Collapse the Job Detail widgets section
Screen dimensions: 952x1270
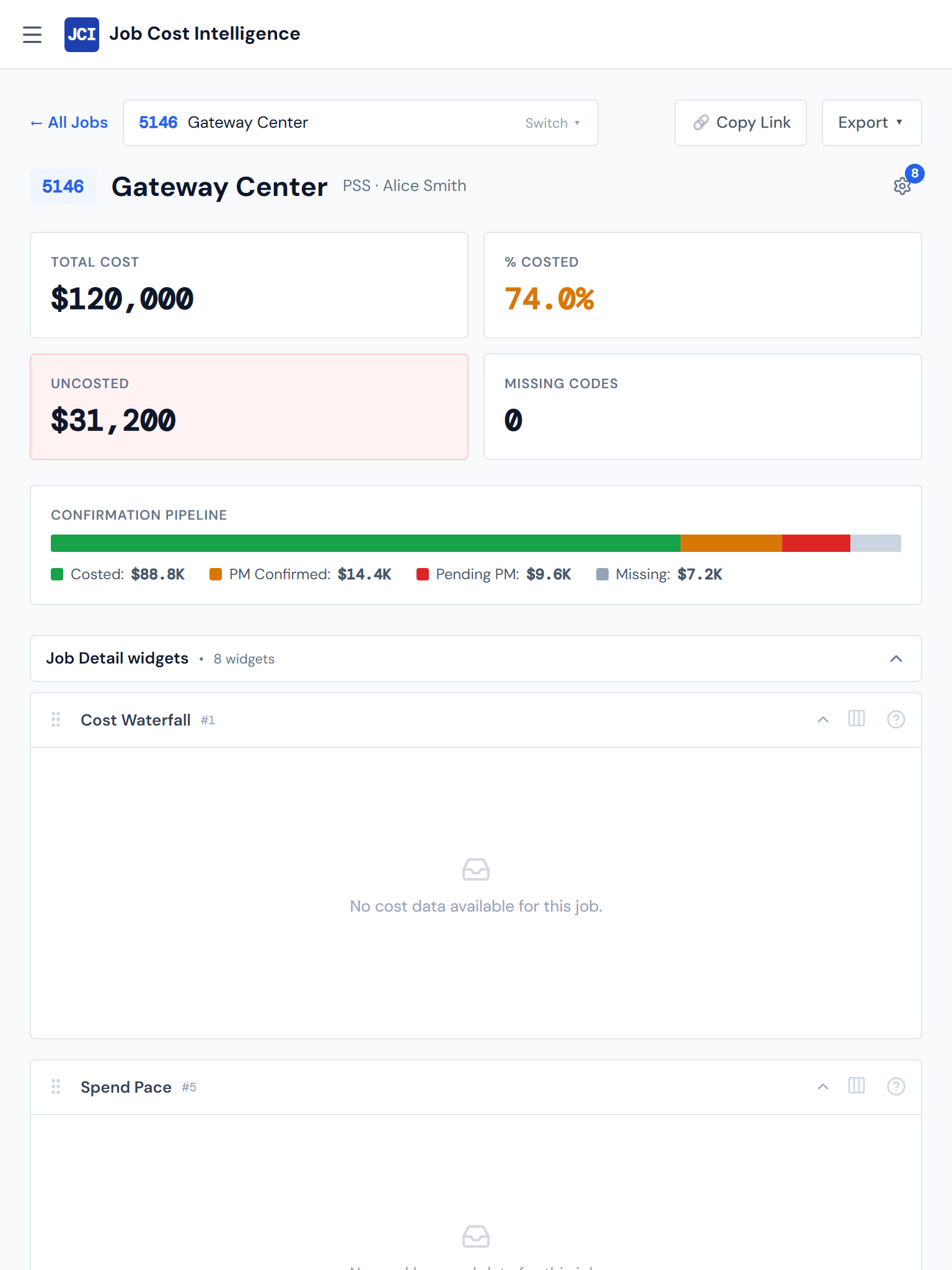coord(896,659)
